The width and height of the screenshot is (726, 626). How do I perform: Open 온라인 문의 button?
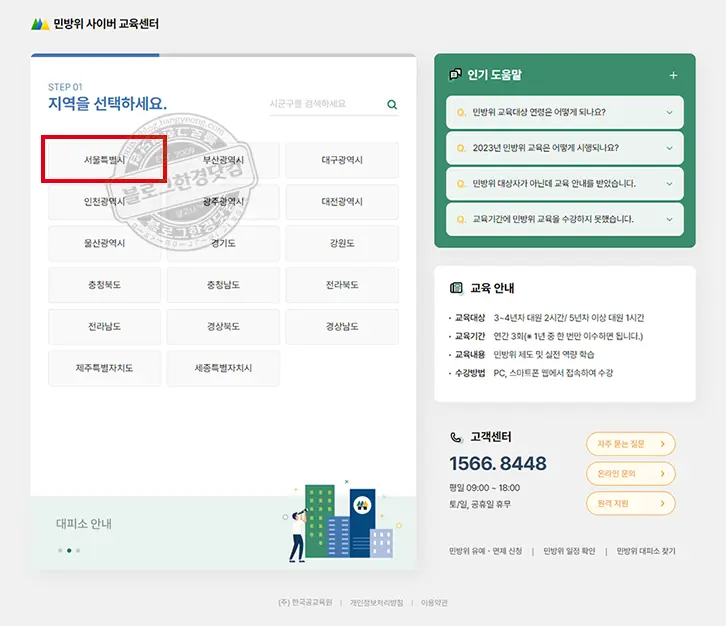tap(631, 474)
